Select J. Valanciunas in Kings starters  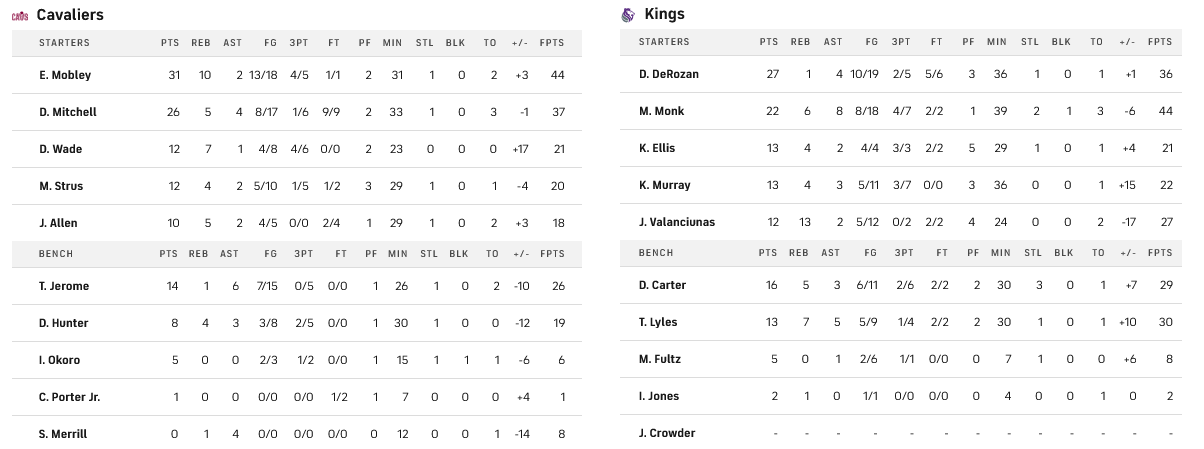(675, 222)
